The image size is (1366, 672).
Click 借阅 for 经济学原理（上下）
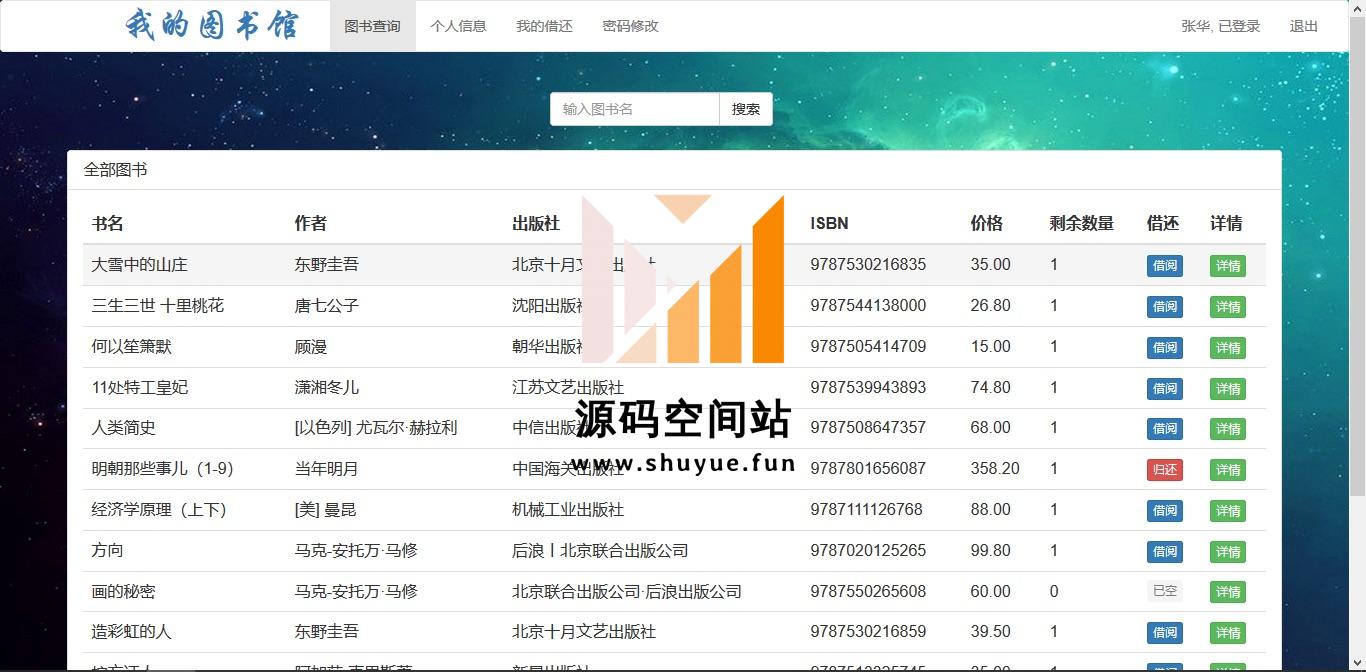tap(1164, 511)
